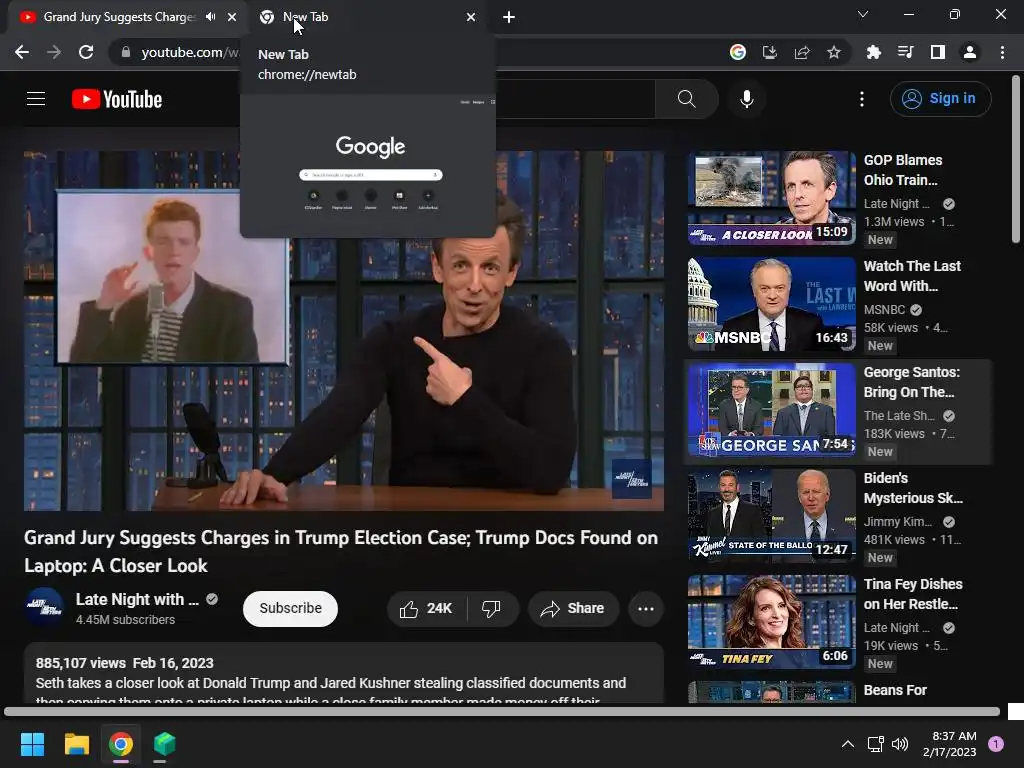Open media controls icon in toolbar
The width and height of the screenshot is (1024, 768).
pos(906,52)
